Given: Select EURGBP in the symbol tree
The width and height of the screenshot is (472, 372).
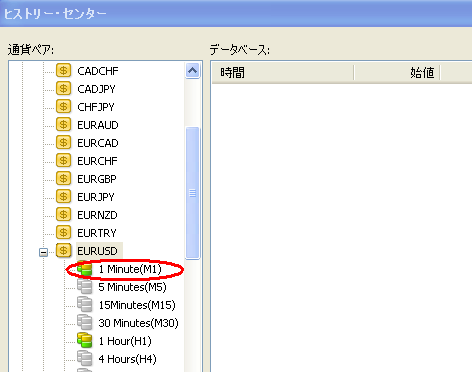Looking at the screenshot, I should [x=97, y=179].
